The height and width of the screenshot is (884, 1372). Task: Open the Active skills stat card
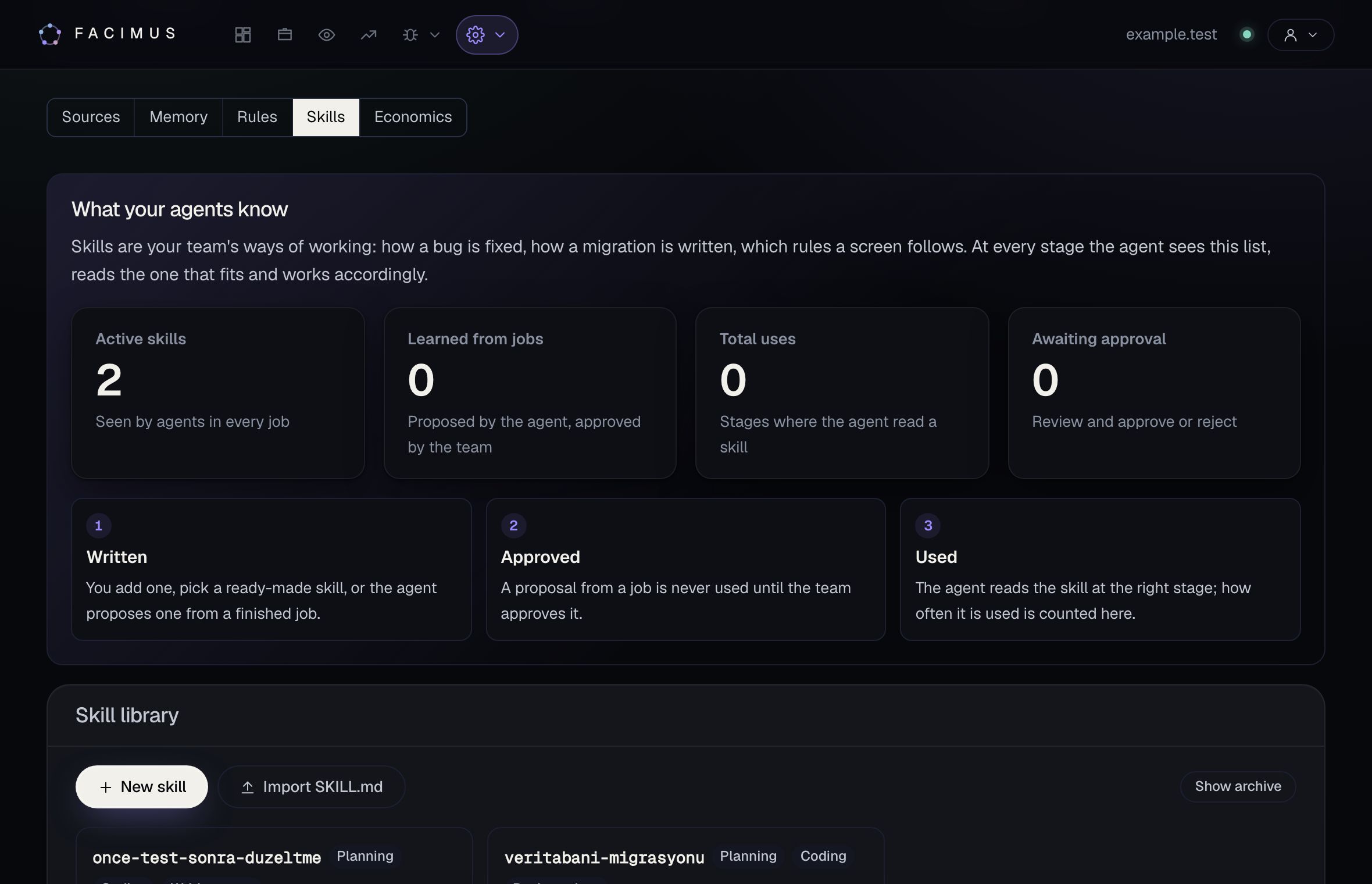tap(218, 393)
